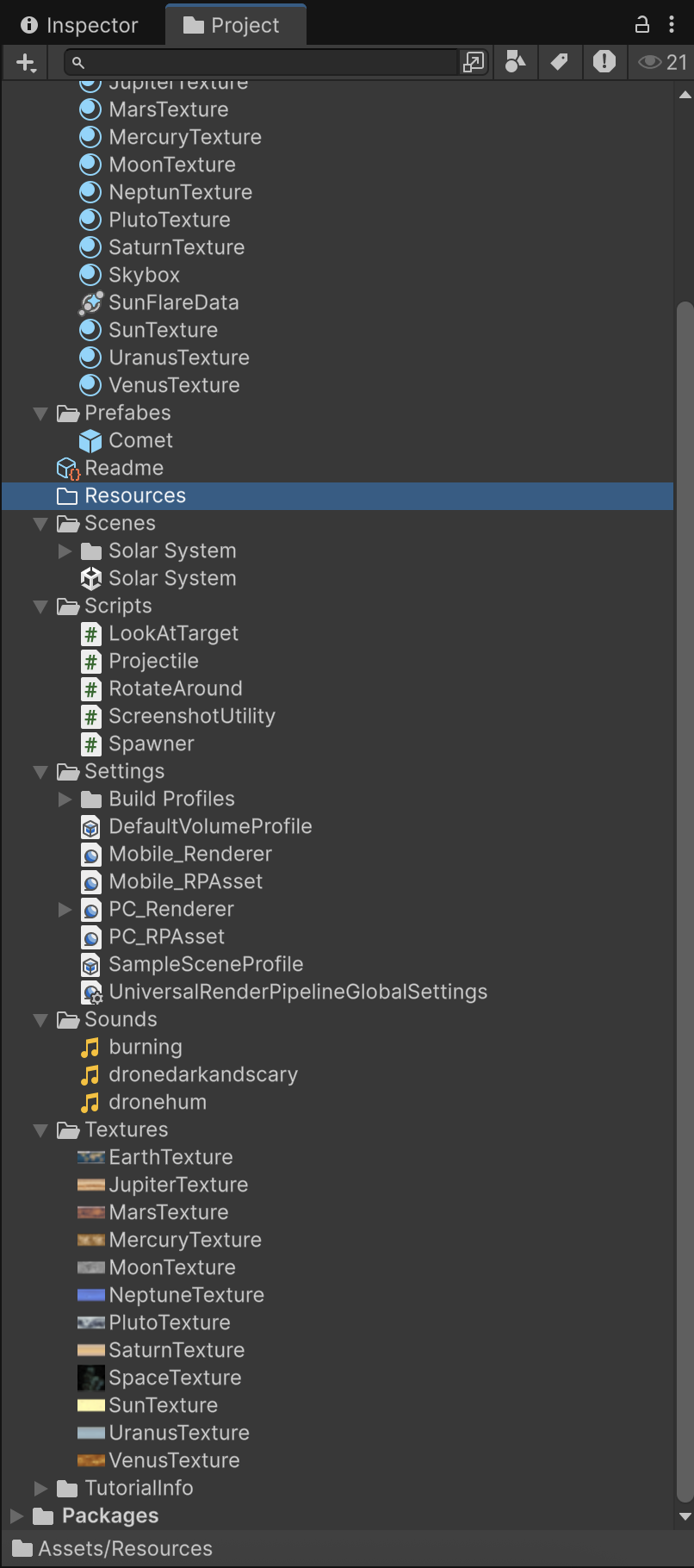Click the search by import log type icon

604,62
